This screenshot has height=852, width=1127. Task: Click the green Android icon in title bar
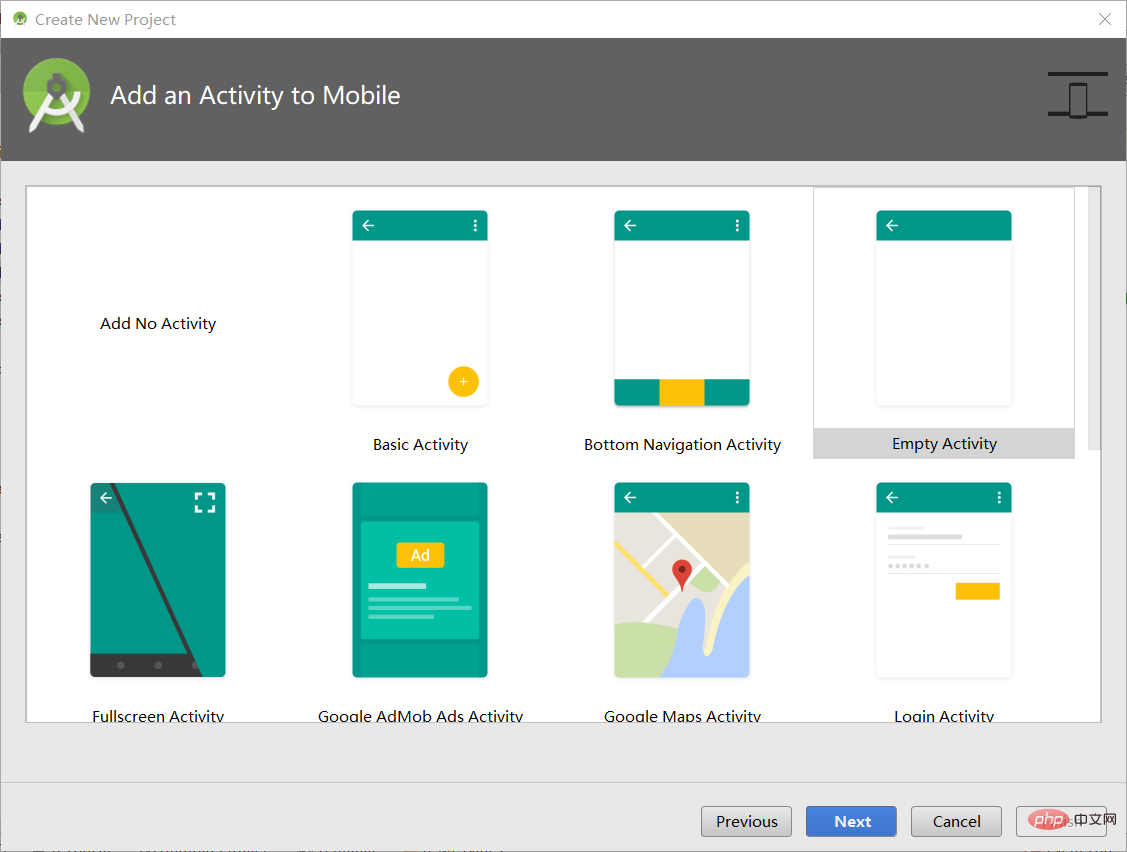point(19,18)
